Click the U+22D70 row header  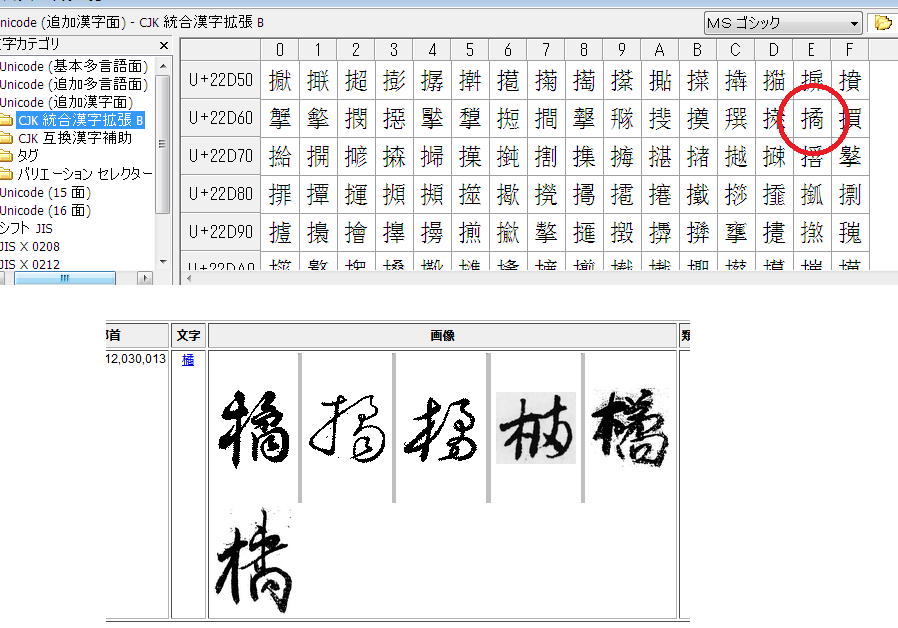point(220,157)
